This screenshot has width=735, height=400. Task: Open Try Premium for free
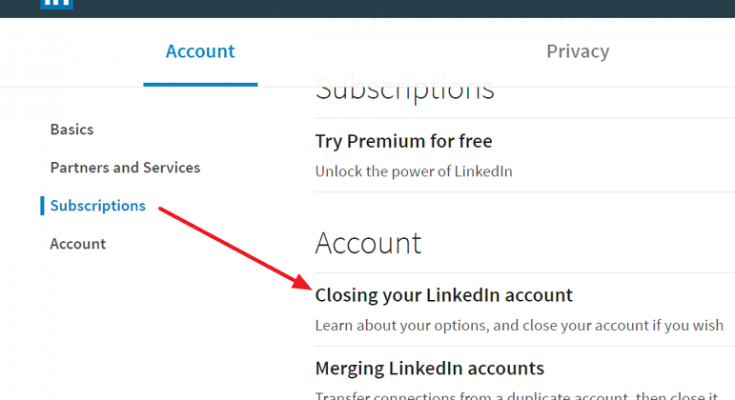[x=404, y=141]
